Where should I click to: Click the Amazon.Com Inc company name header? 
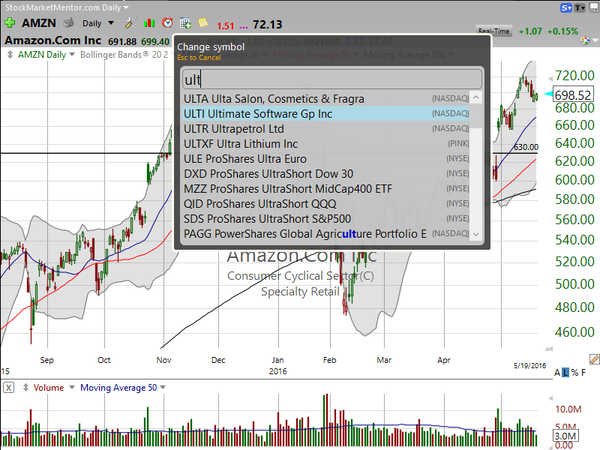53,40
